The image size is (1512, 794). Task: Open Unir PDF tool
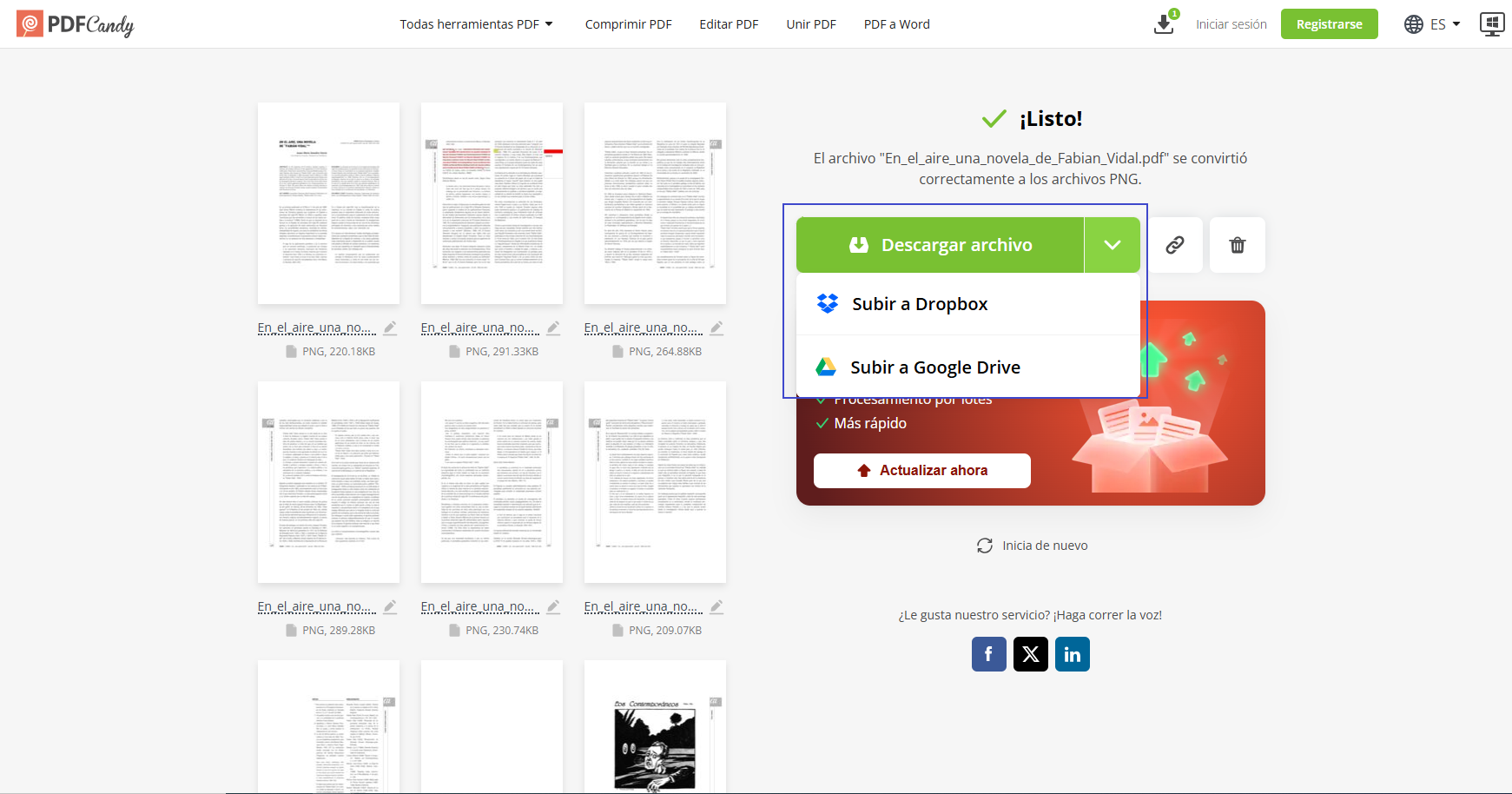(811, 24)
